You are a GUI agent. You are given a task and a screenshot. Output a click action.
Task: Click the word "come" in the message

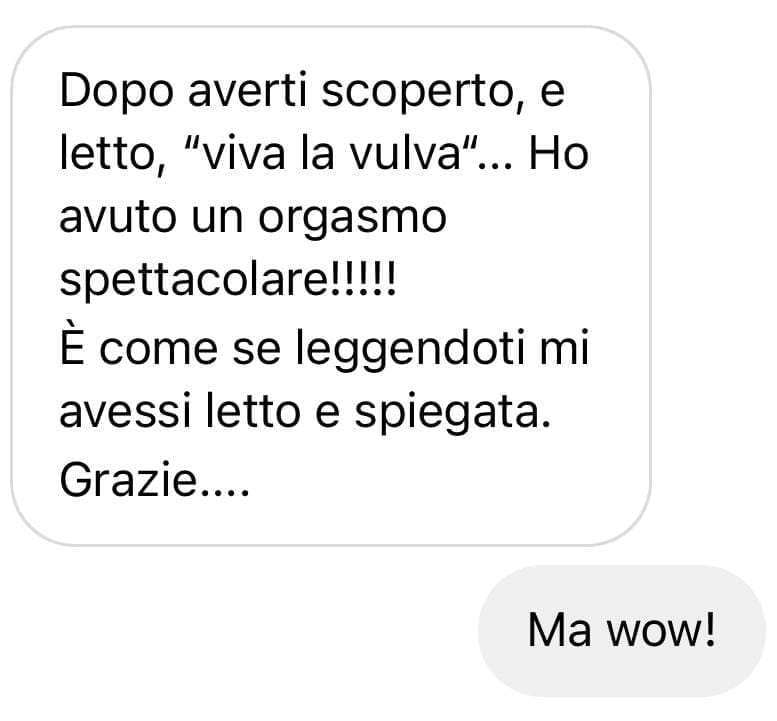[159, 349]
